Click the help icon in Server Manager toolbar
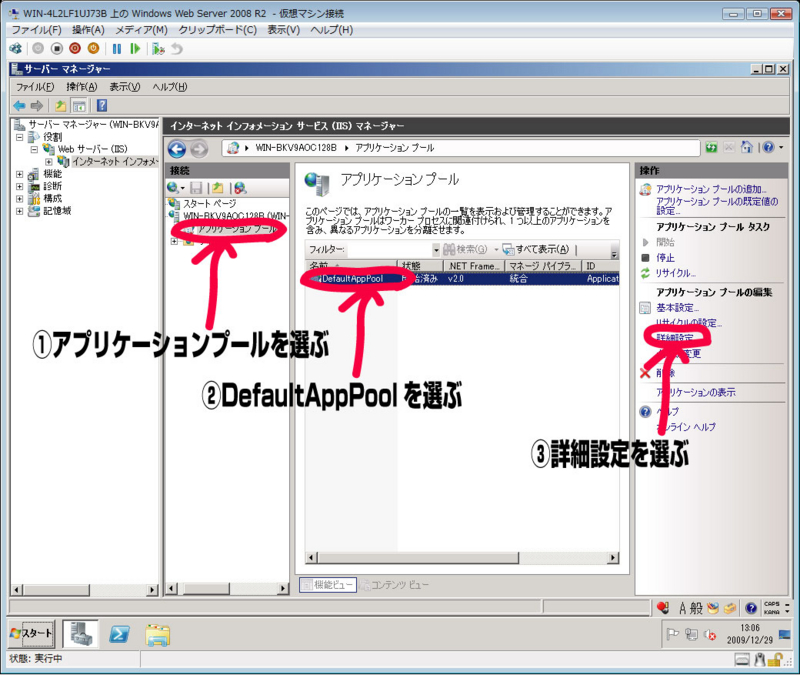This screenshot has width=800, height=675. pyautogui.click(x=101, y=104)
